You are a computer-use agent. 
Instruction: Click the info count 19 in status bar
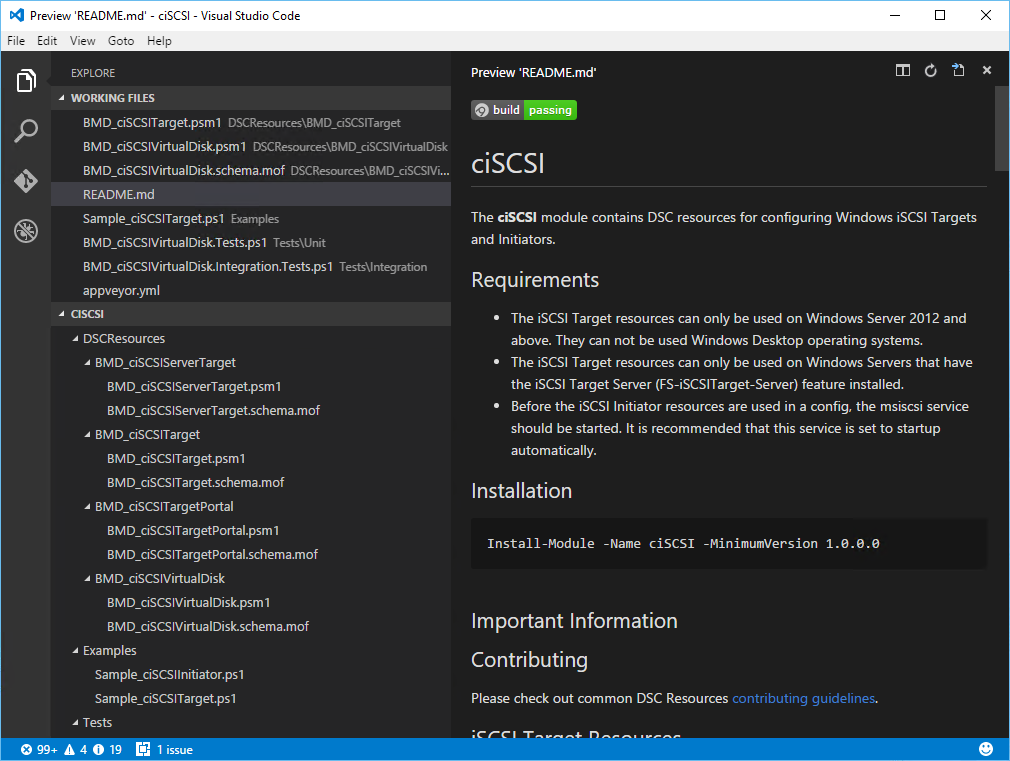click(108, 749)
